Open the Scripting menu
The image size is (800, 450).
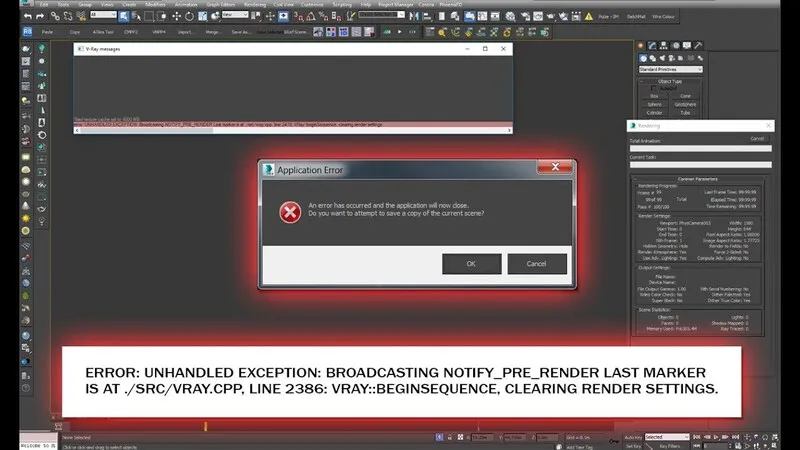click(342, 4)
